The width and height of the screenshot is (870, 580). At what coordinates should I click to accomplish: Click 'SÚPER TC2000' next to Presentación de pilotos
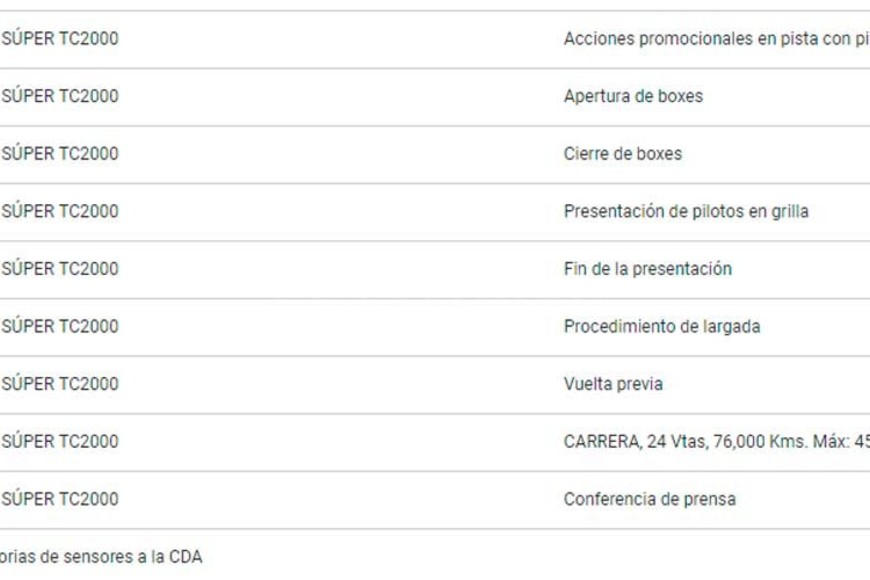click(60, 212)
